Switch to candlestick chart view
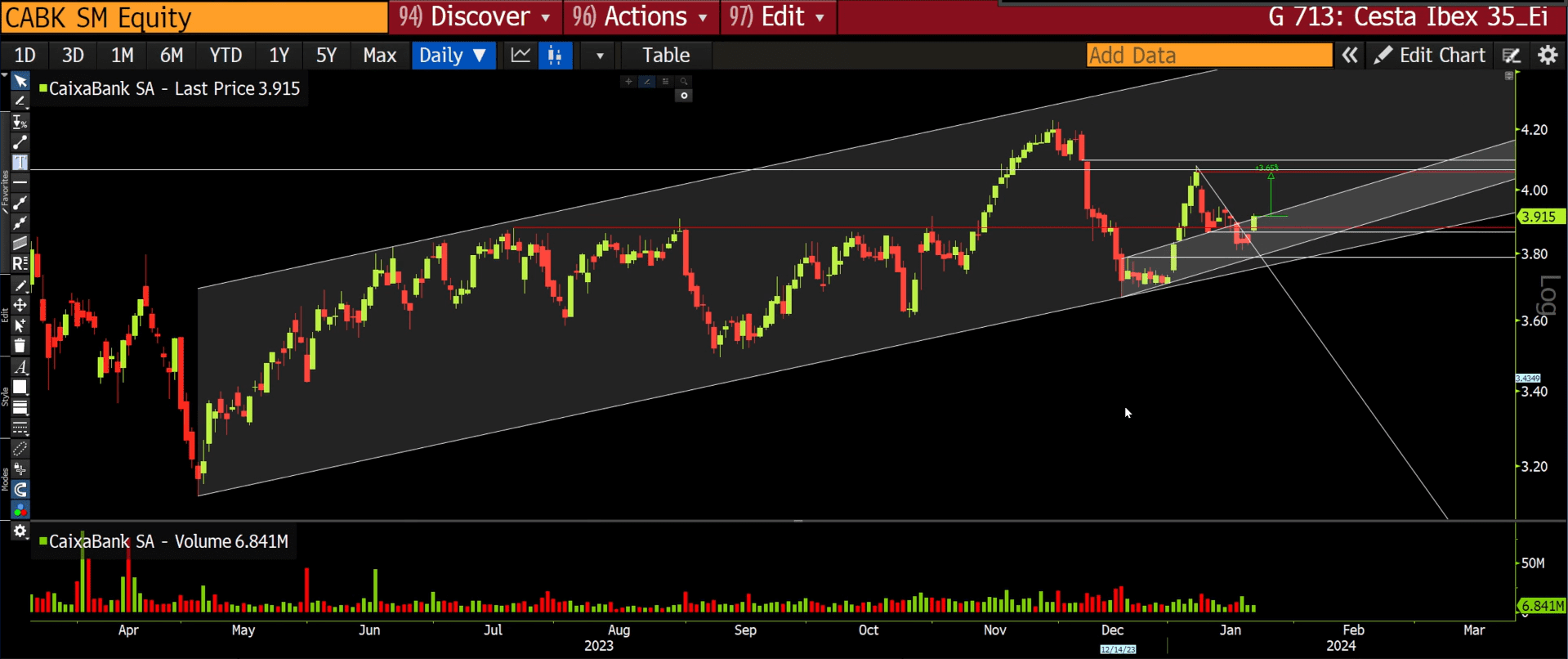1568x659 pixels. click(556, 55)
